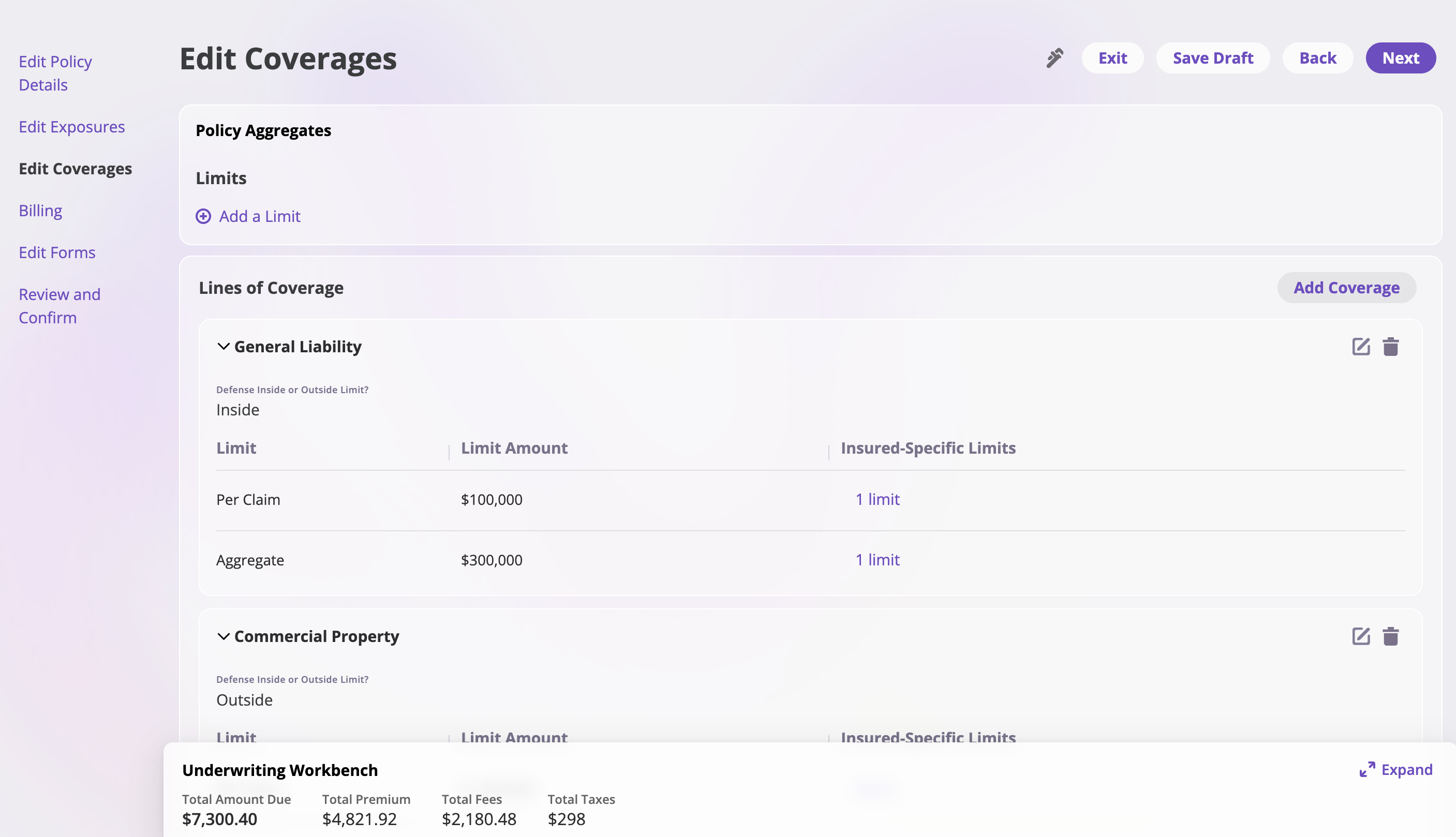Edit the General Liability coverage
This screenshot has height=837, width=1456.
point(1361,347)
